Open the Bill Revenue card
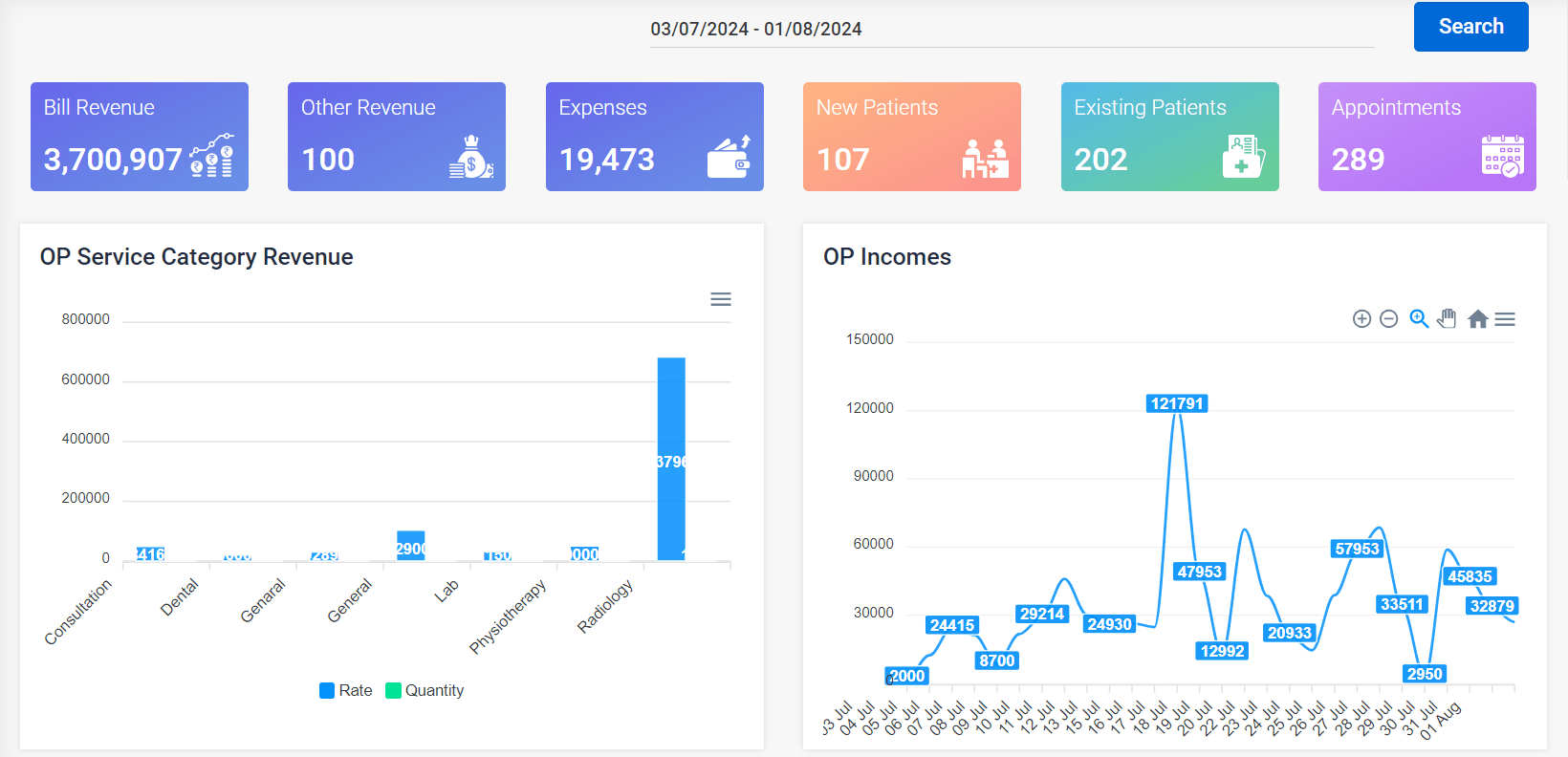 tap(140, 137)
